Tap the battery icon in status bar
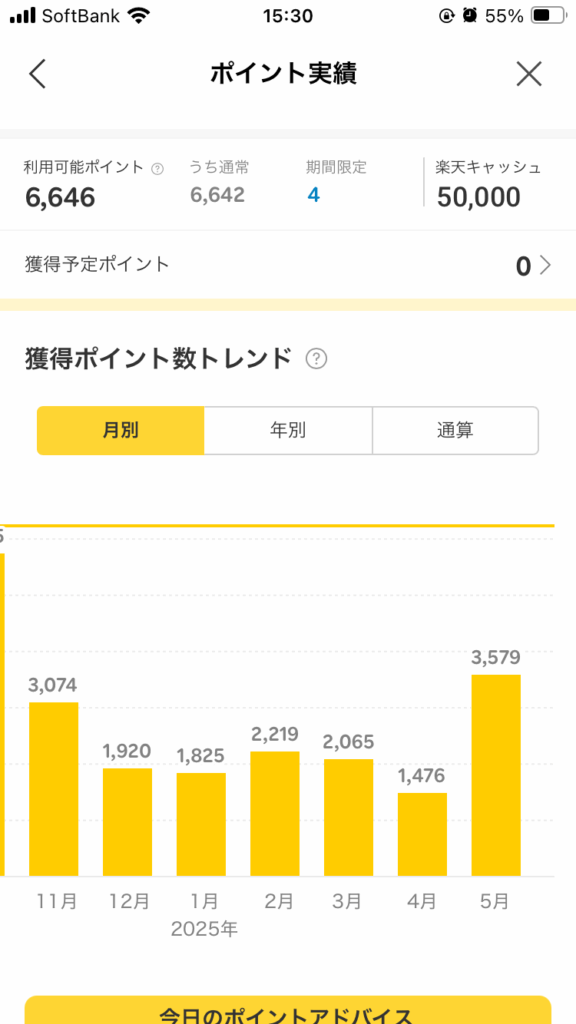This screenshot has height=1024, width=576. [x=549, y=16]
